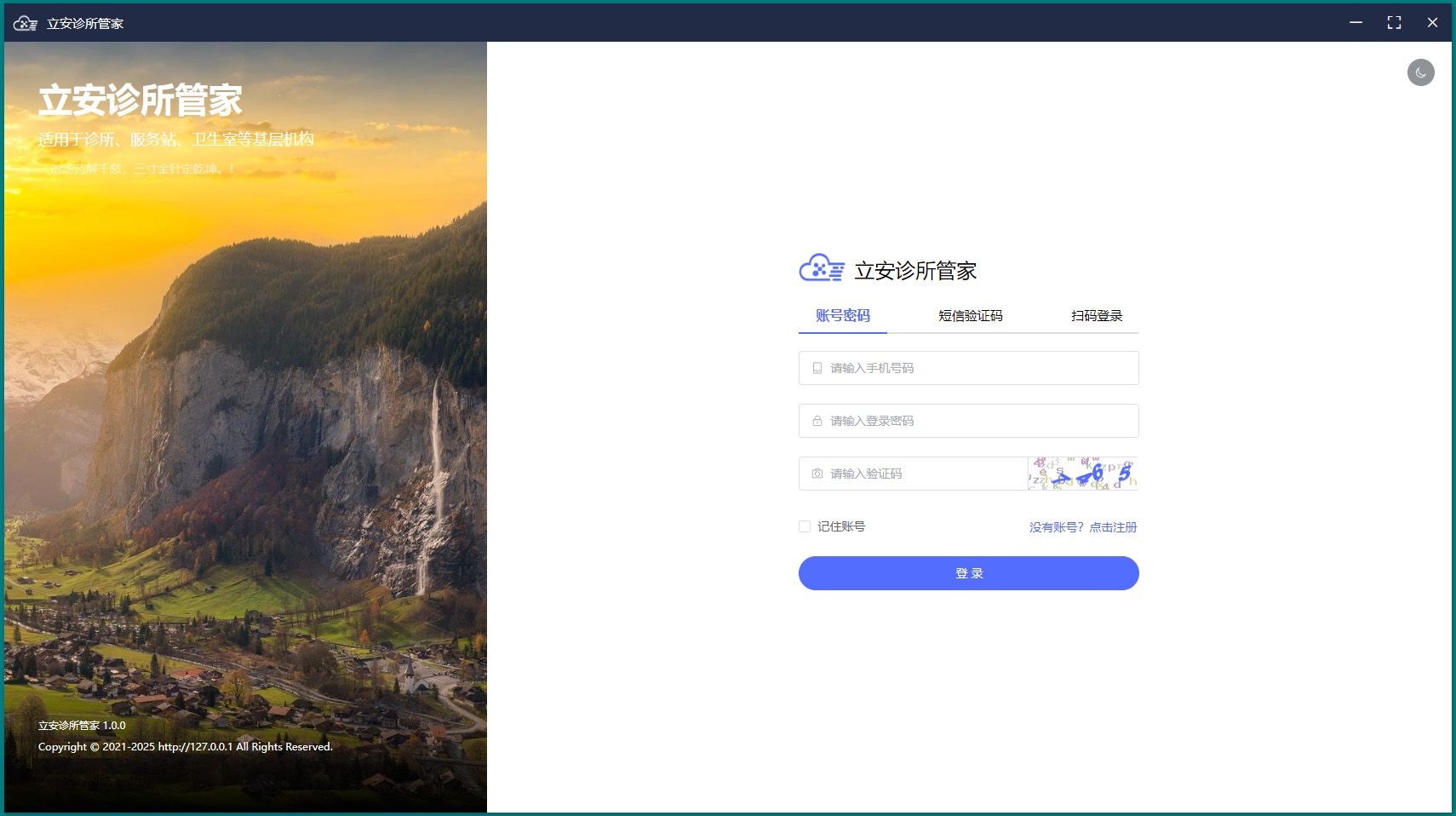Minimize the 立安诊所管家 window
The width and height of the screenshot is (1456, 816).
1356,23
